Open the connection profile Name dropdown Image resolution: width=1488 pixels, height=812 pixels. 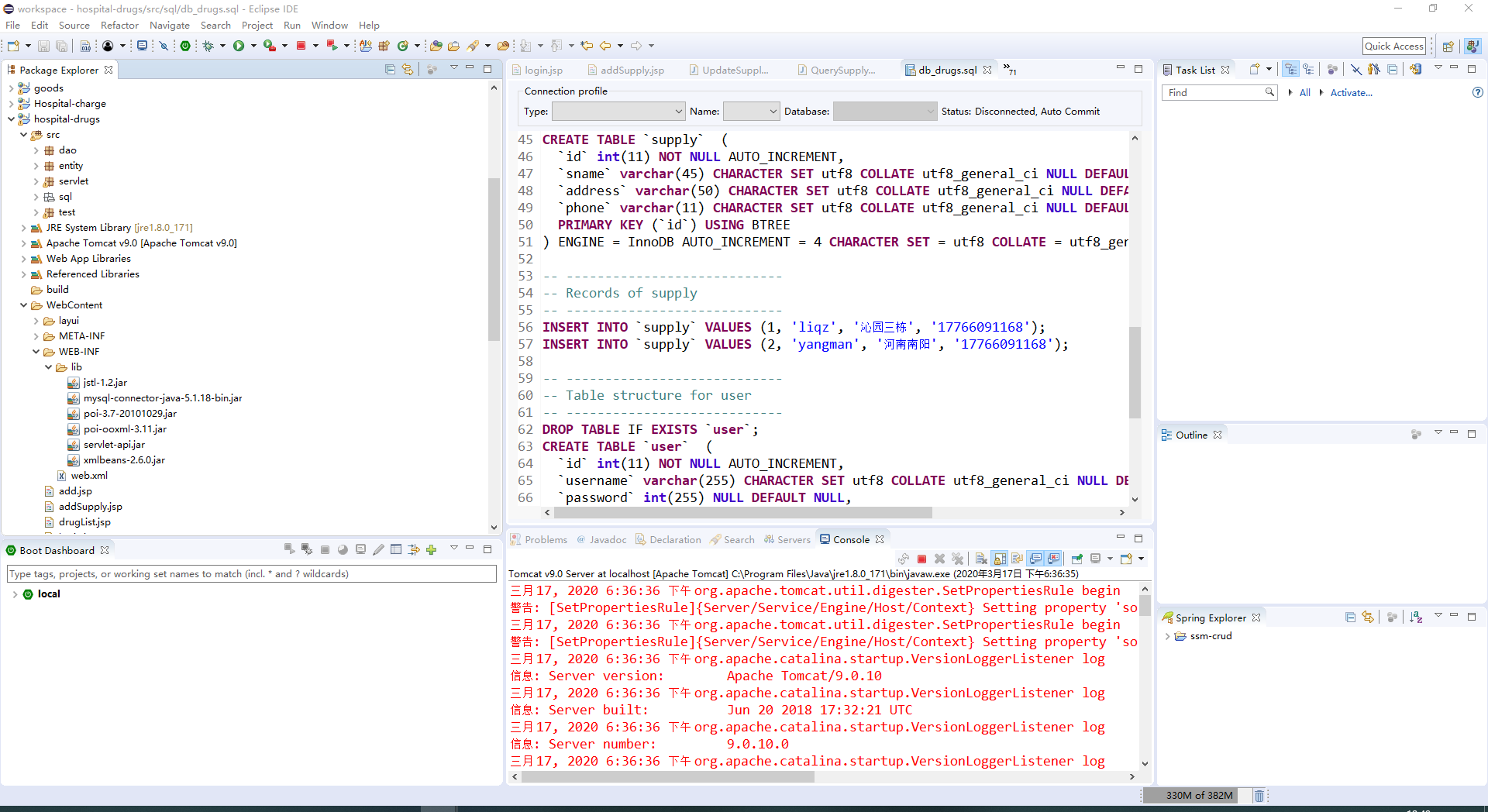pyautogui.click(x=750, y=112)
